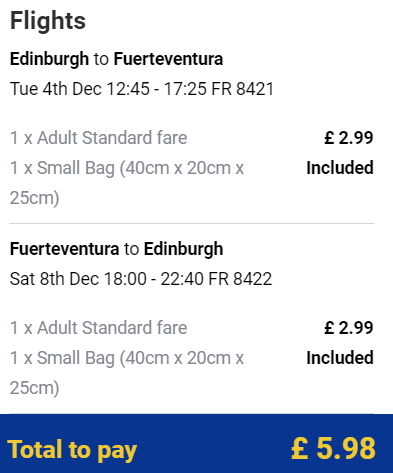Click Edinburgh in the return route
The image size is (393, 473).
(183, 249)
